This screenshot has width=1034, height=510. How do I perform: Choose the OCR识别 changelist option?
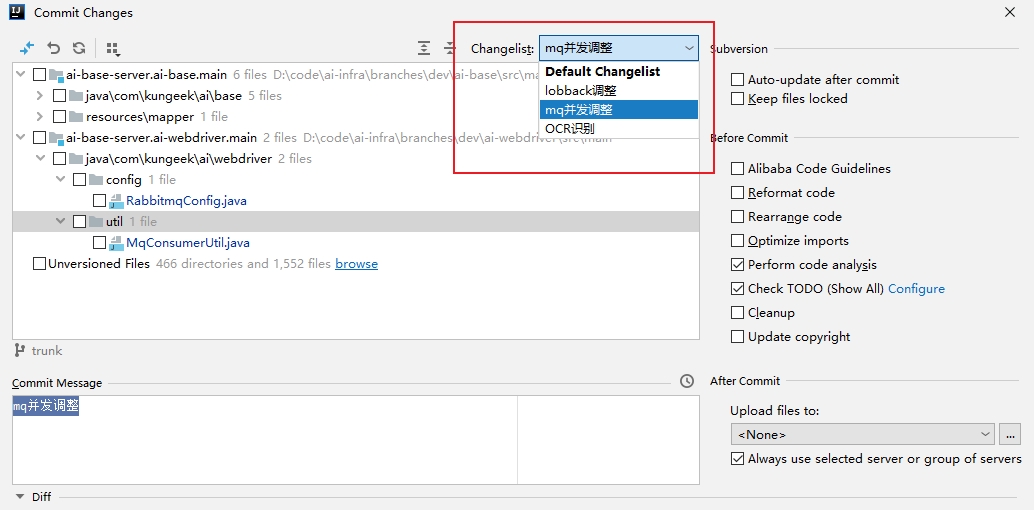570,129
